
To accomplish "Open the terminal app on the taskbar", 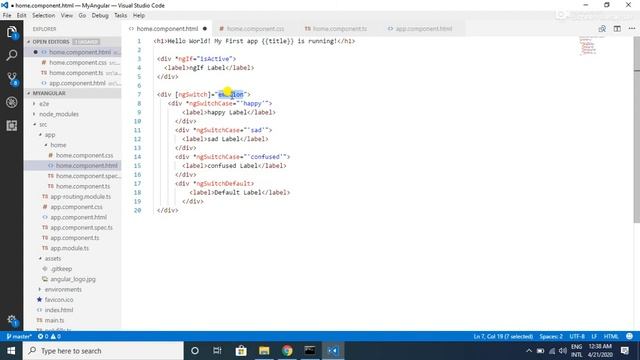I will point(310,351).
